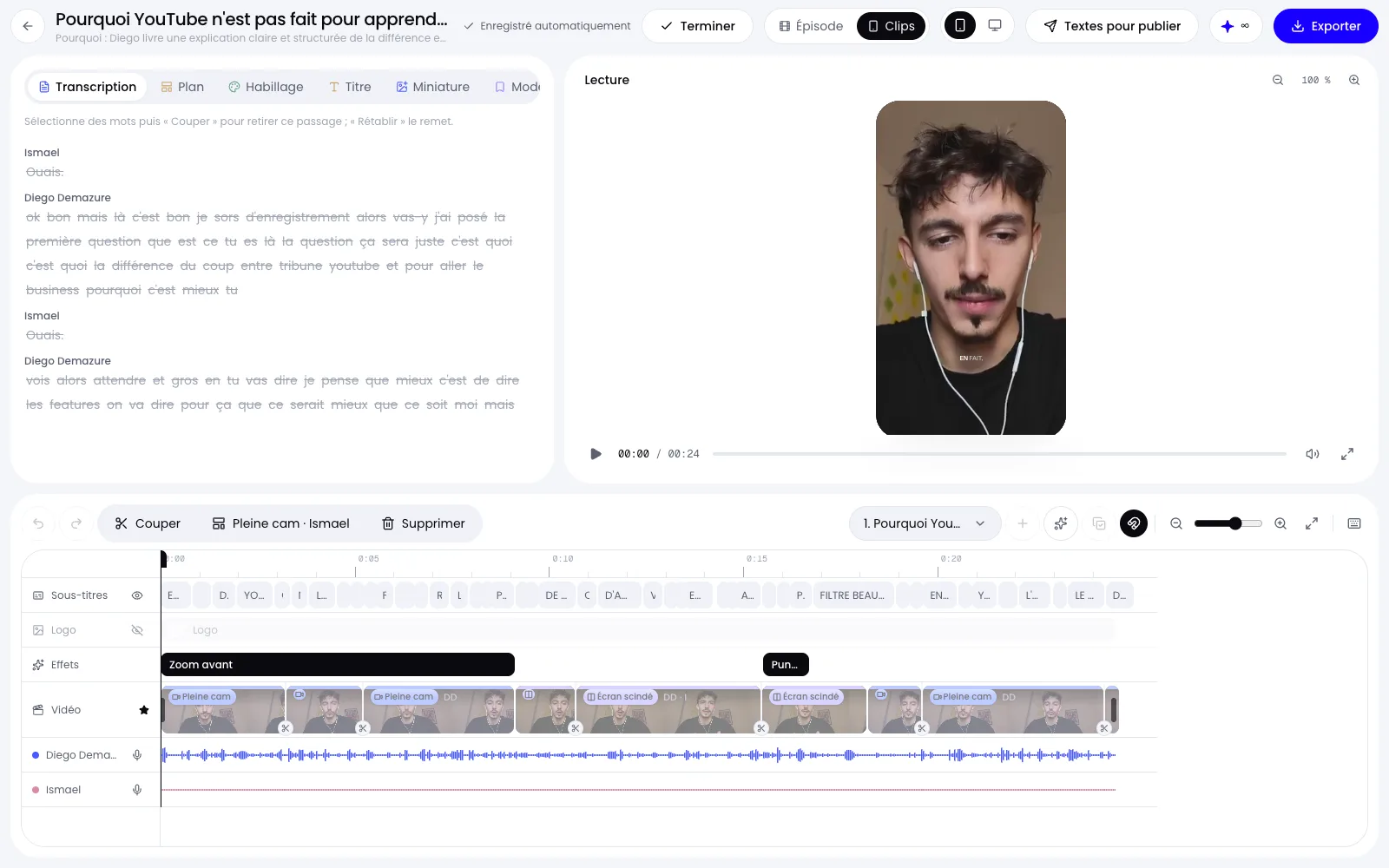Select the Pun... effect block

tap(786, 665)
